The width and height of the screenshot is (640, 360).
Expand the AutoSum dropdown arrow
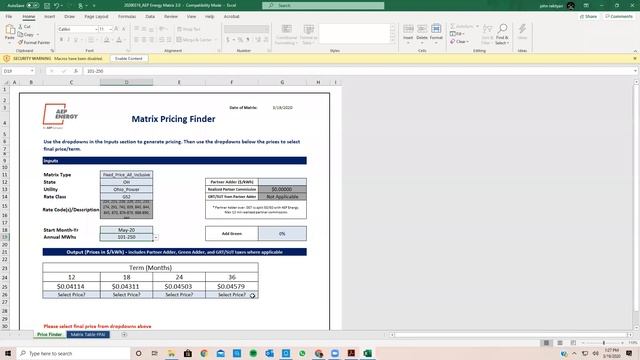pyautogui.click(x=477, y=27)
